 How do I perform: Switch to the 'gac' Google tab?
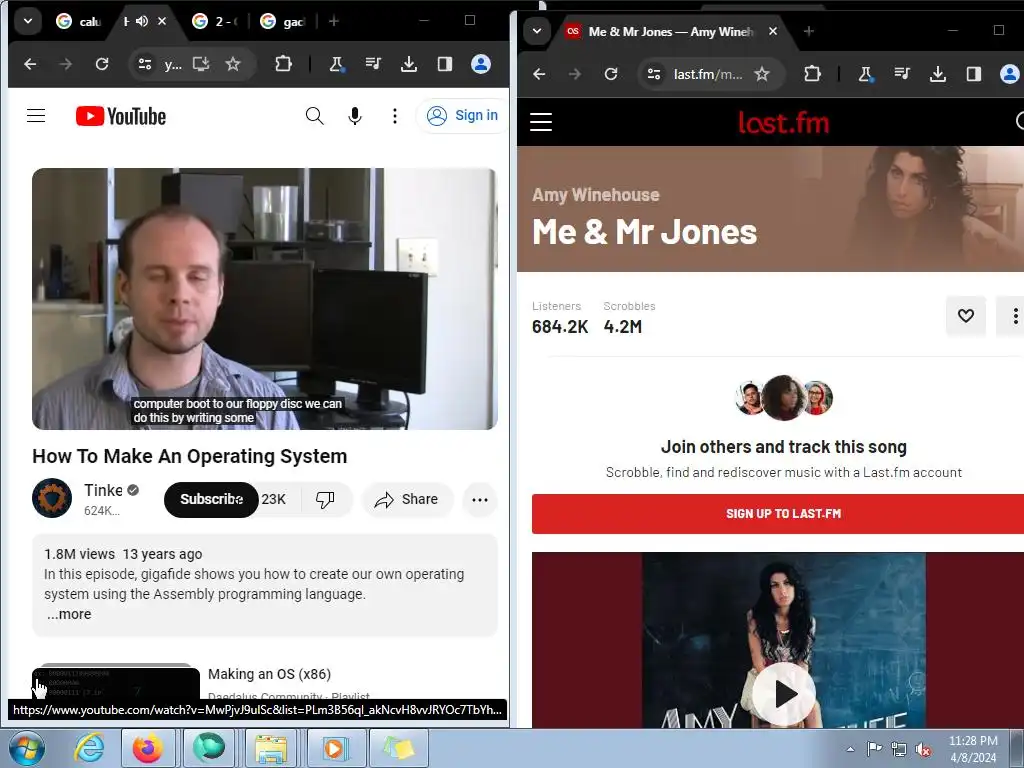pyautogui.click(x=282, y=22)
